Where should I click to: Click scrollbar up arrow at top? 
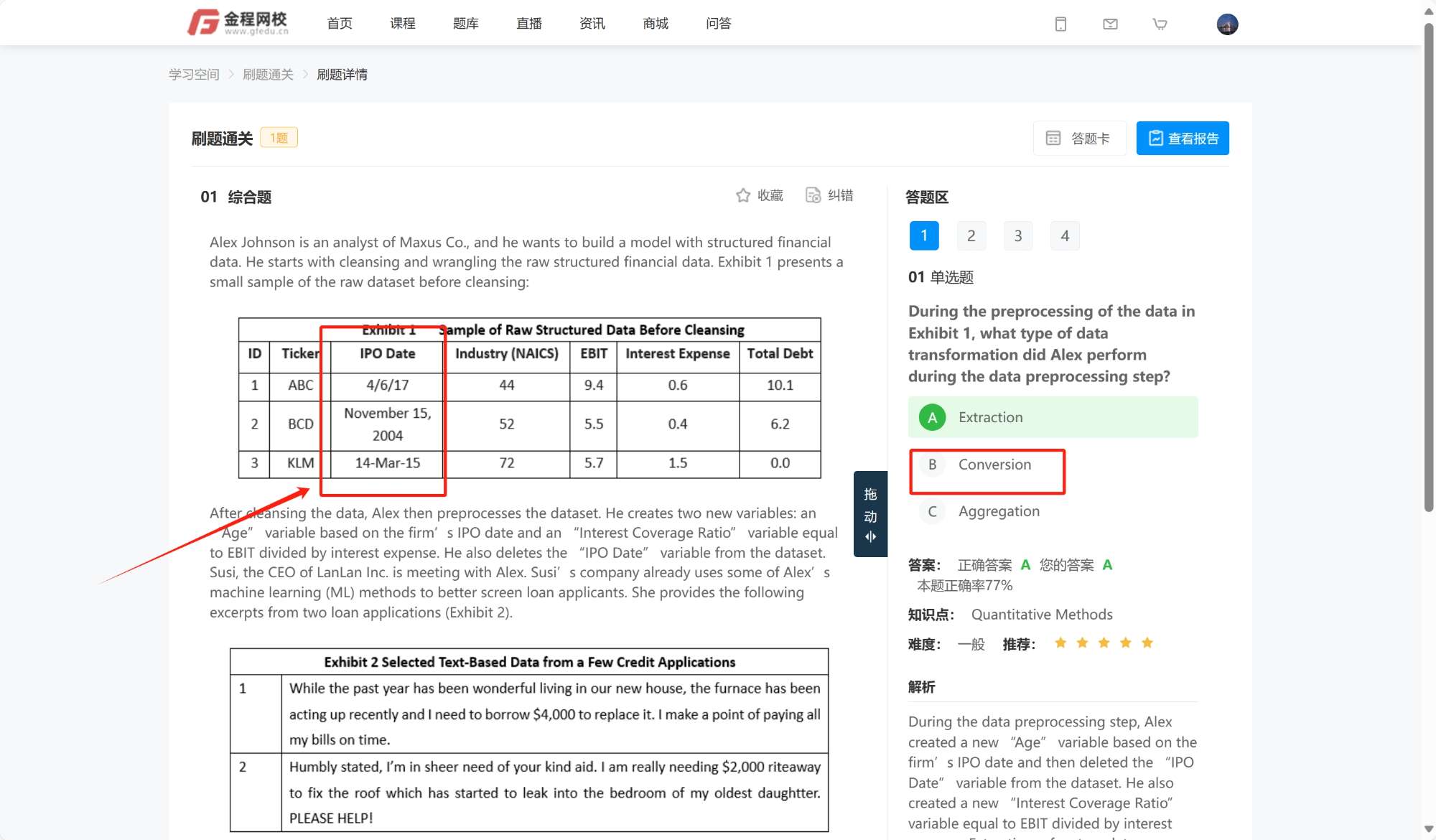(x=1428, y=11)
